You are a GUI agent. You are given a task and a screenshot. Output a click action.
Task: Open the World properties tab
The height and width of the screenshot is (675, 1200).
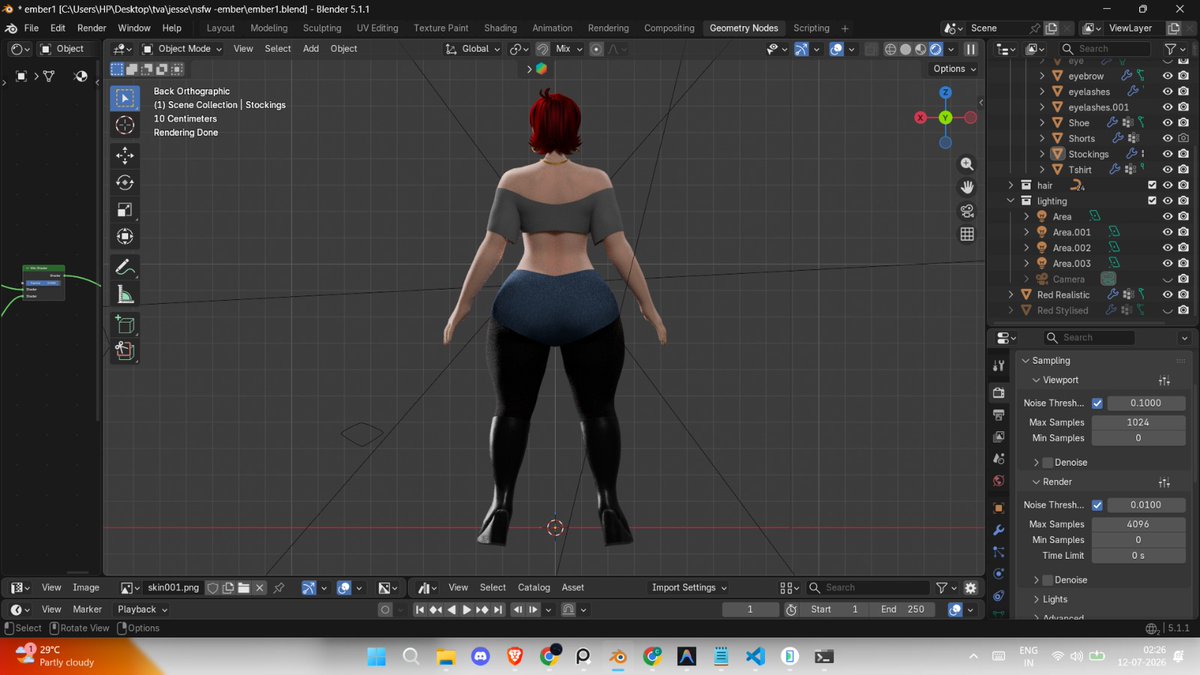[998, 481]
